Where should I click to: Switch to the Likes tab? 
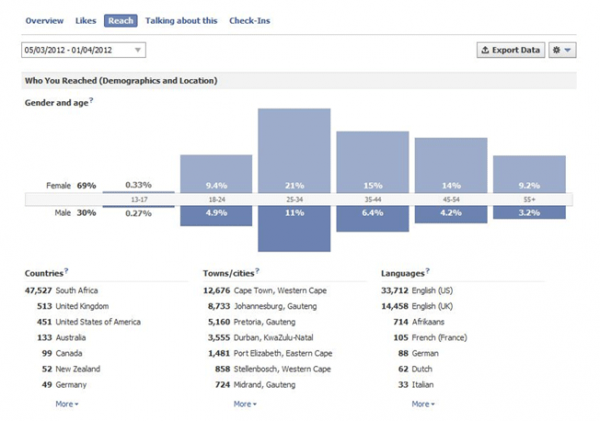[85, 21]
